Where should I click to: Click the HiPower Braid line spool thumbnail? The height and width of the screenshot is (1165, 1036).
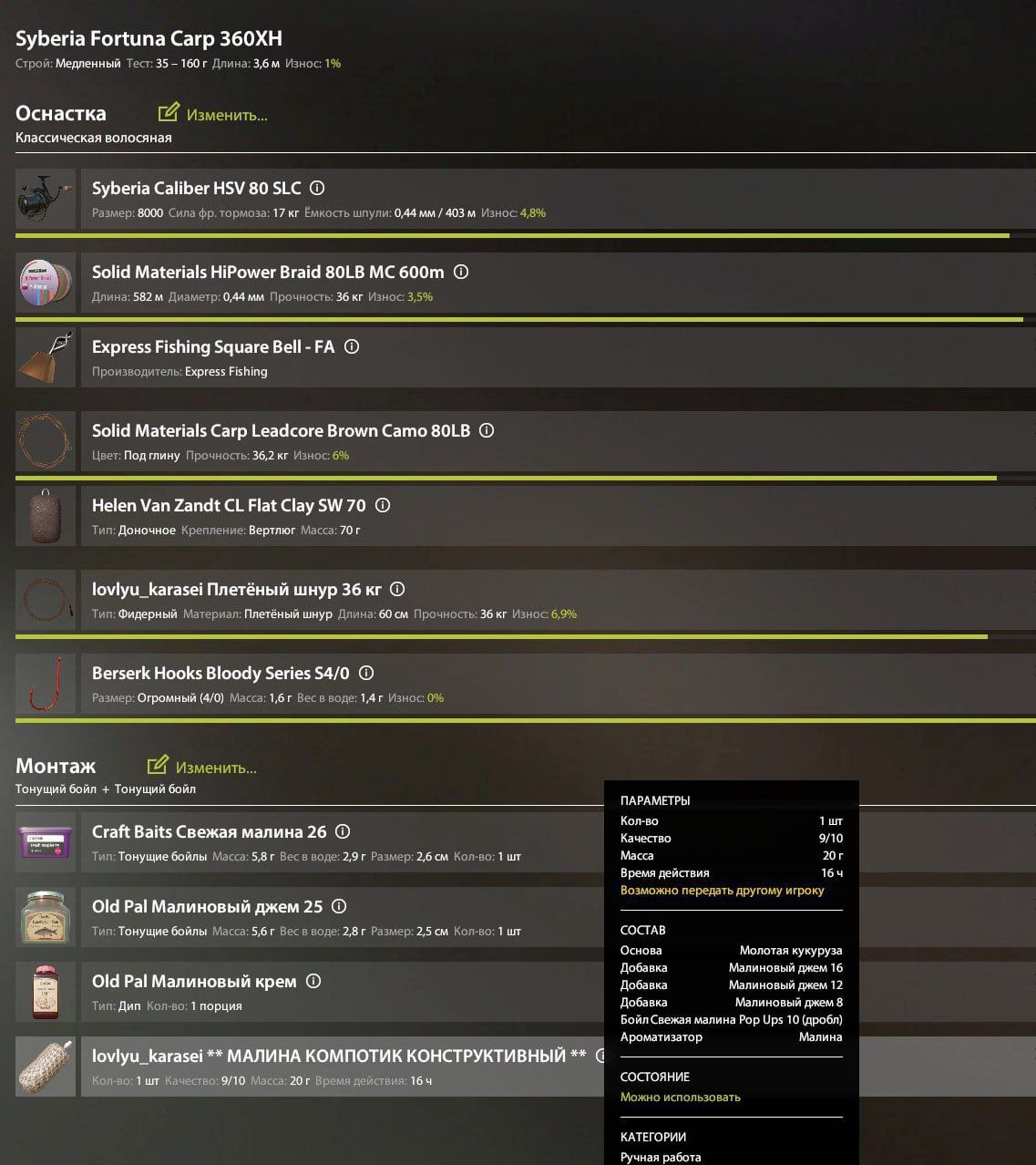pos(46,283)
